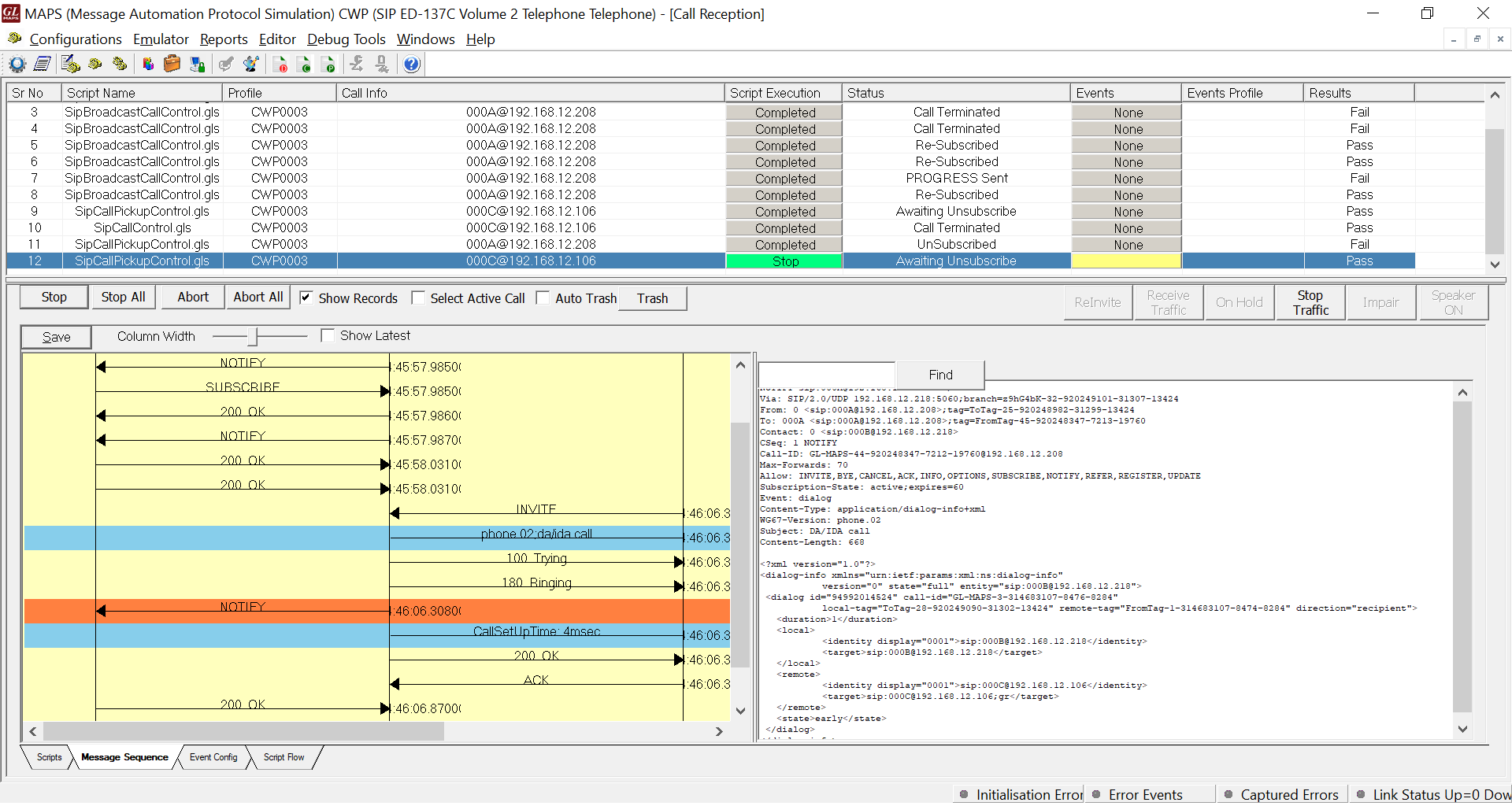The height and width of the screenshot is (806, 1512).
Task: Click the notepad with telephone toolbar icon
Action: coord(70,65)
